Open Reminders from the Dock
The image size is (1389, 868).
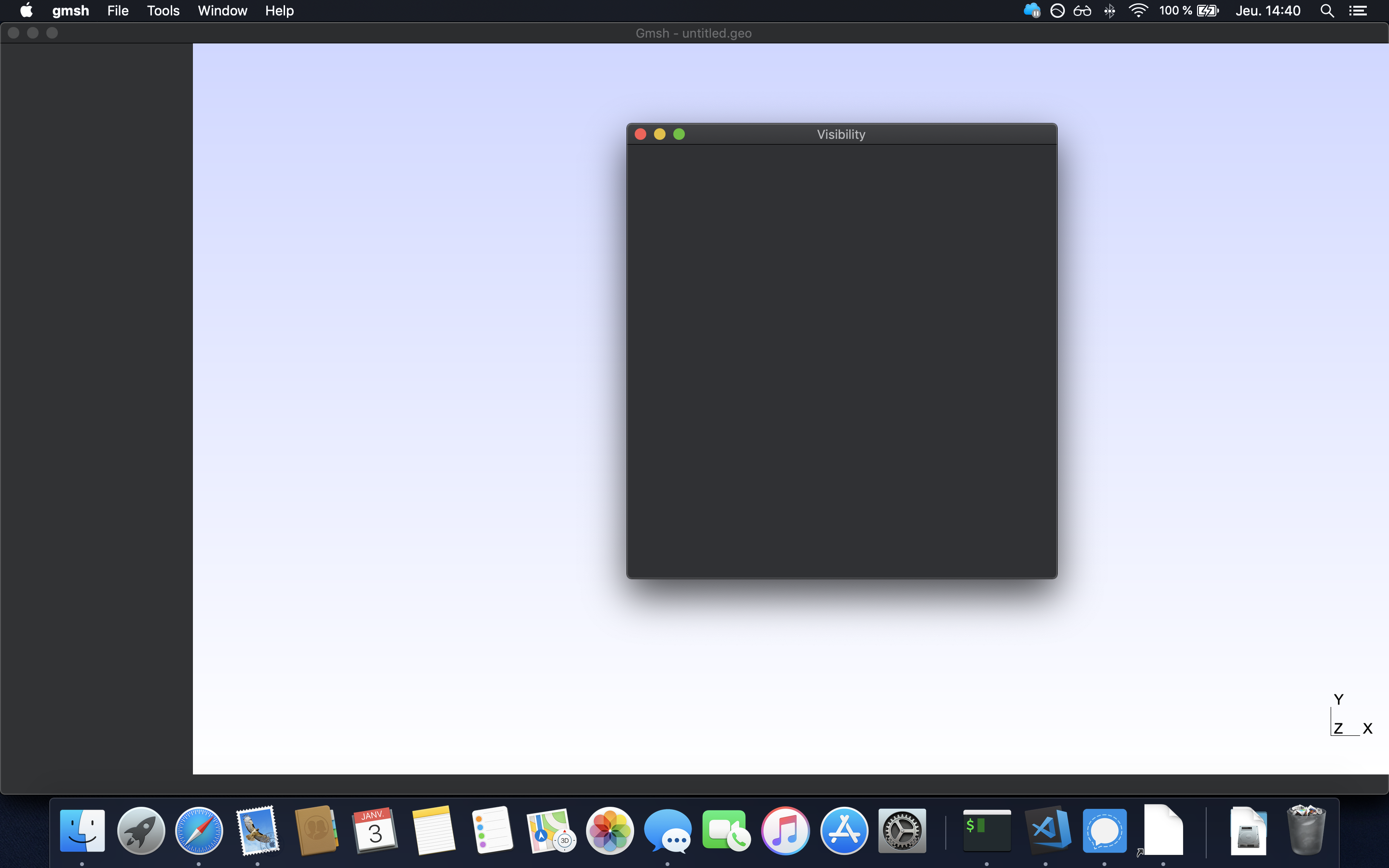(492, 831)
